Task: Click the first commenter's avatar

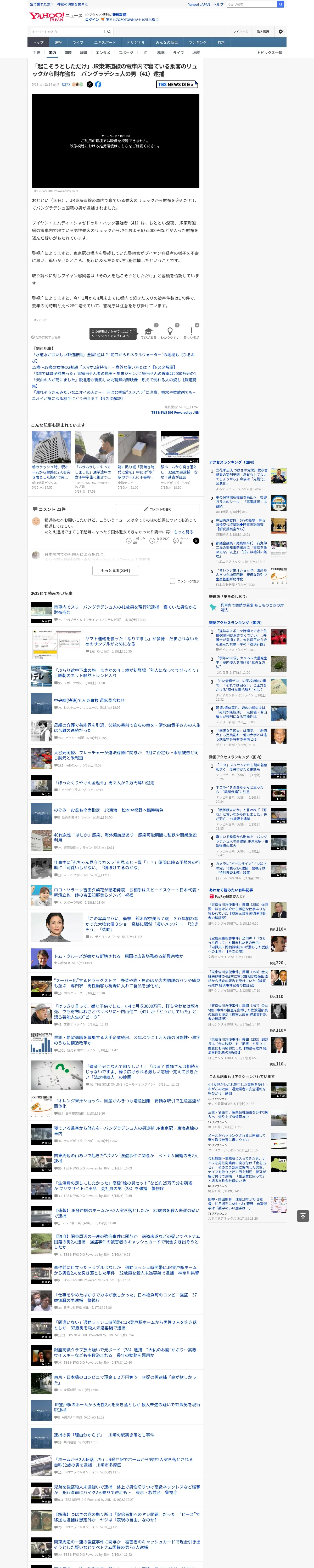Action: tap(36, 522)
